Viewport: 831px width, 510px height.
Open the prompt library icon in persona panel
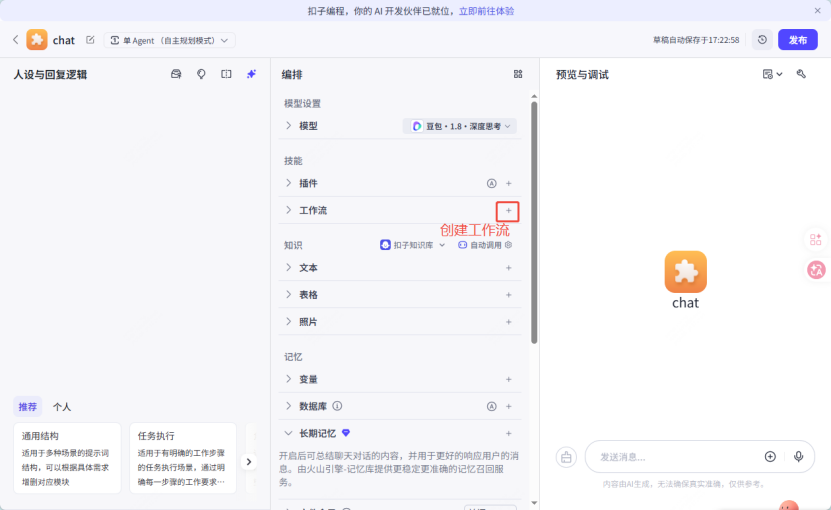coord(176,74)
